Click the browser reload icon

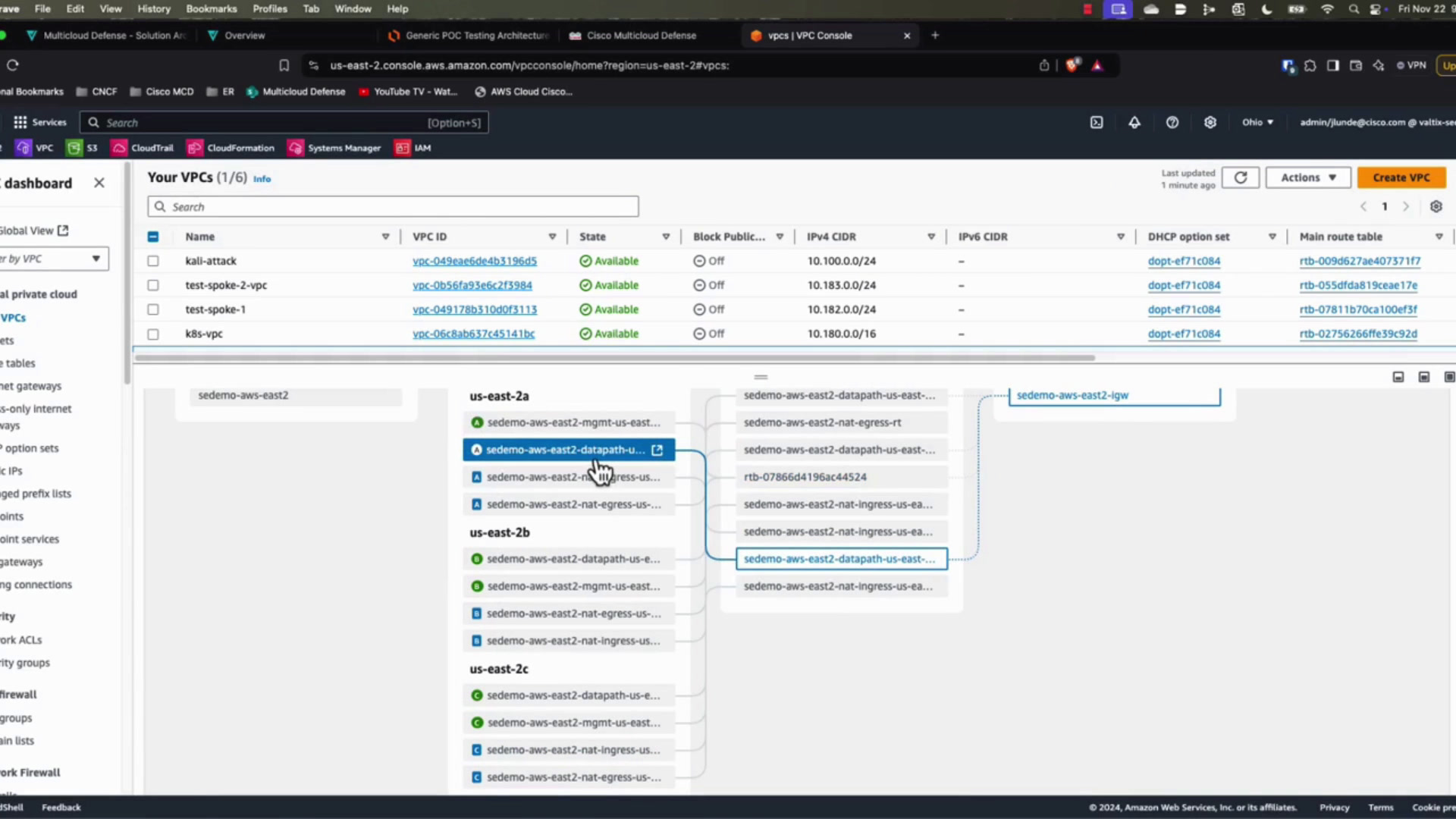(x=13, y=65)
